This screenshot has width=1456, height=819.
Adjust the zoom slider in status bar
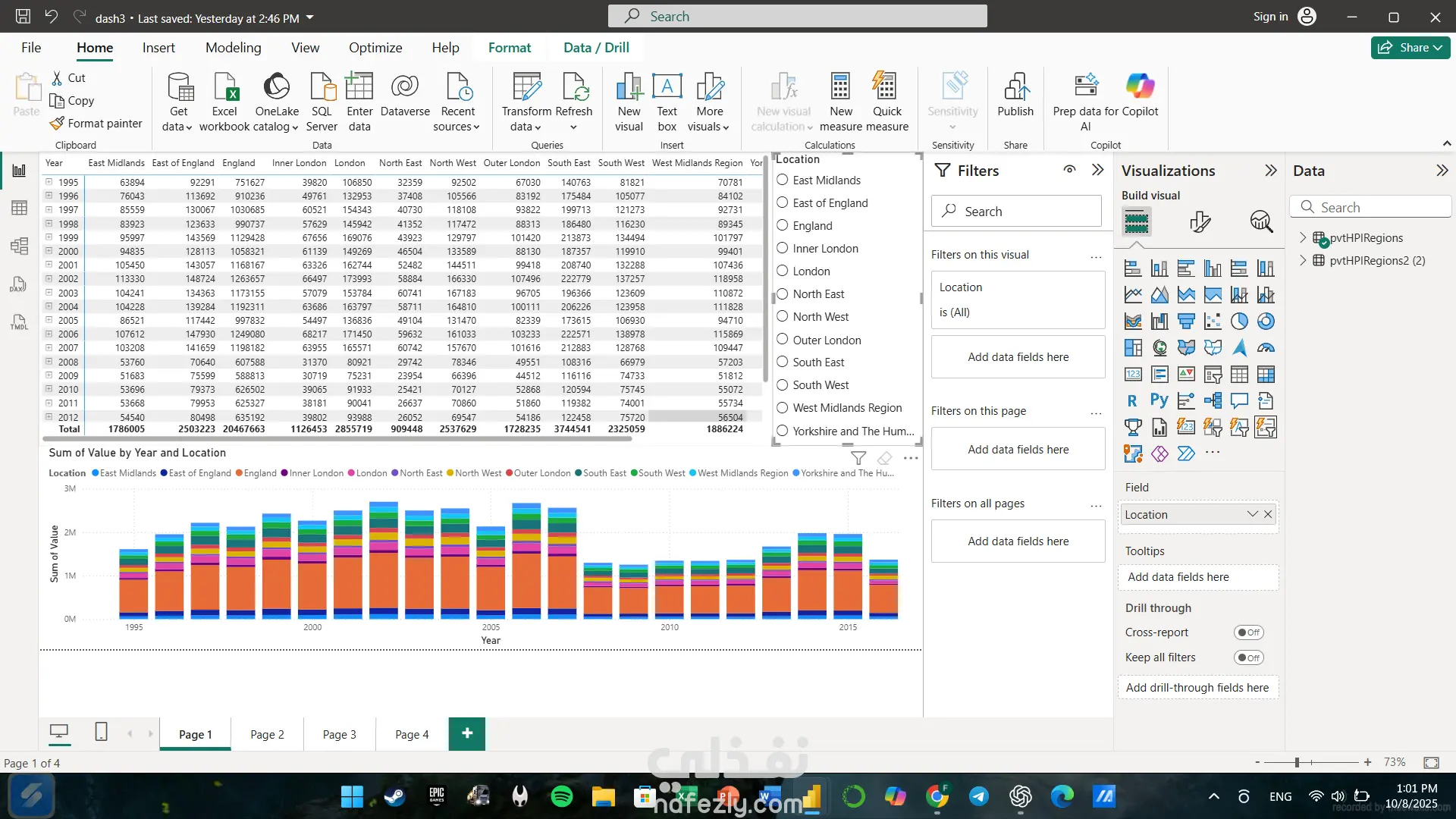click(x=1298, y=762)
